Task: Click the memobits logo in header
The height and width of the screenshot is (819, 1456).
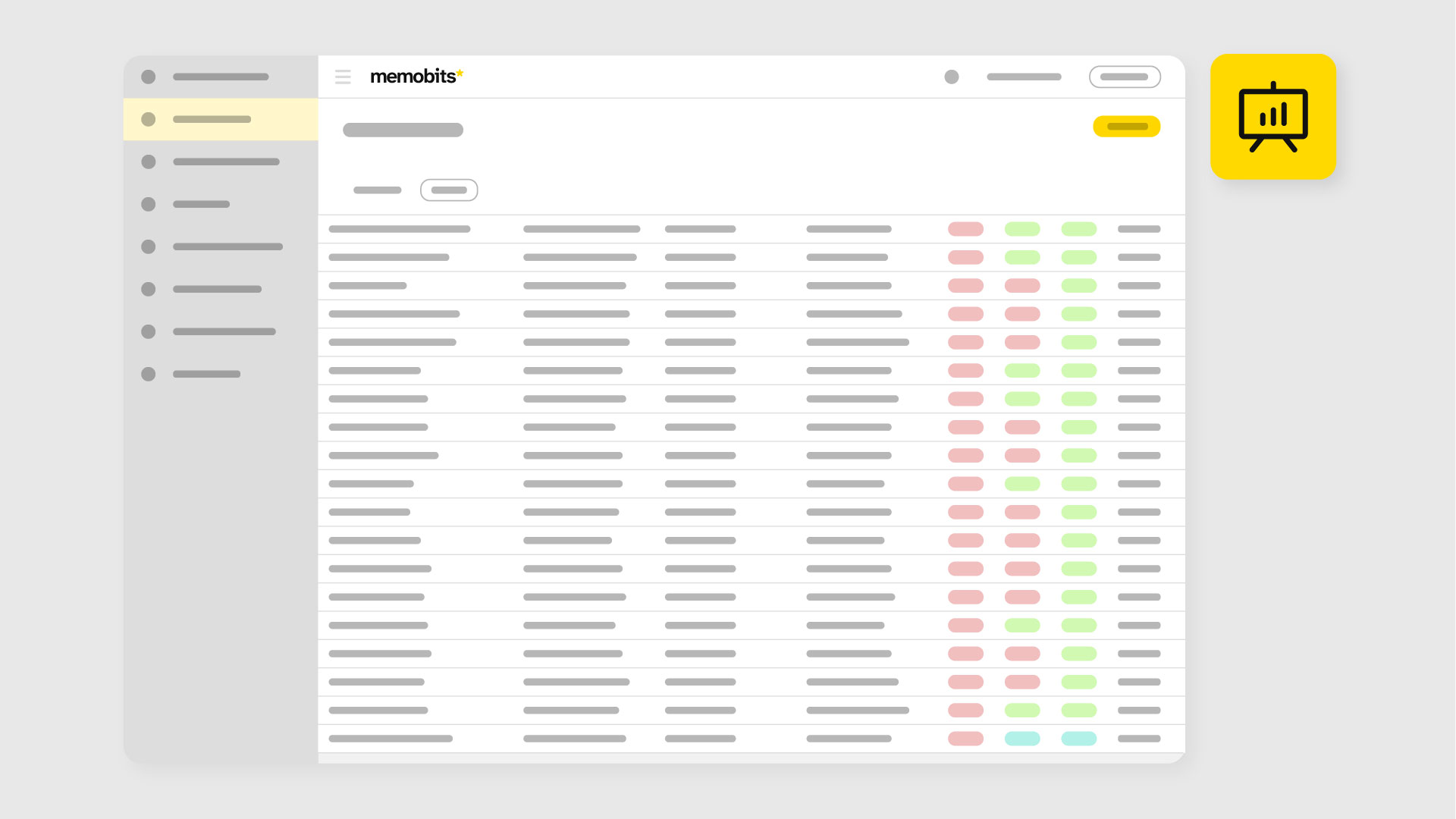Action: coord(416,77)
